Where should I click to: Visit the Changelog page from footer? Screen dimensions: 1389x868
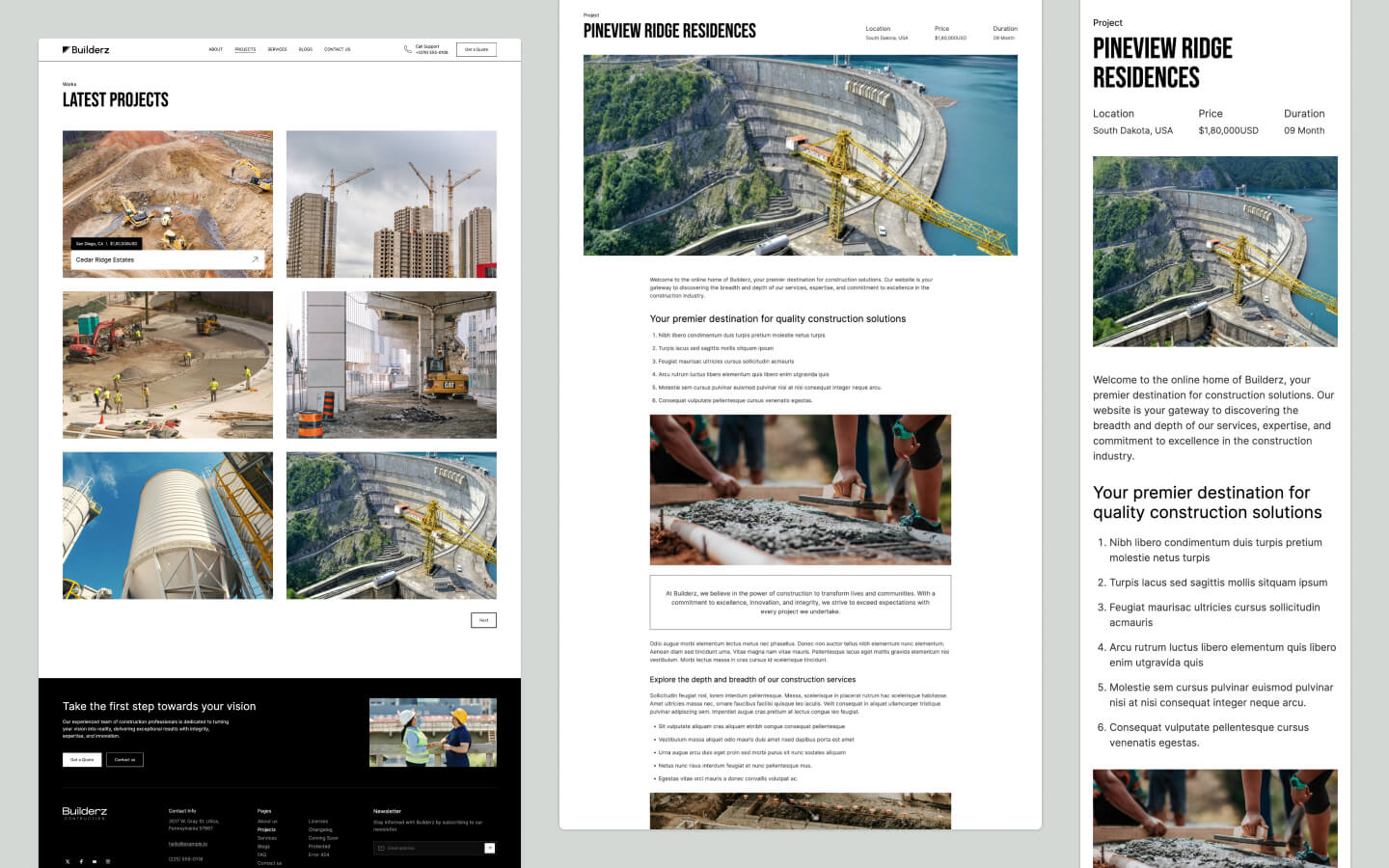(x=320, y=829)
